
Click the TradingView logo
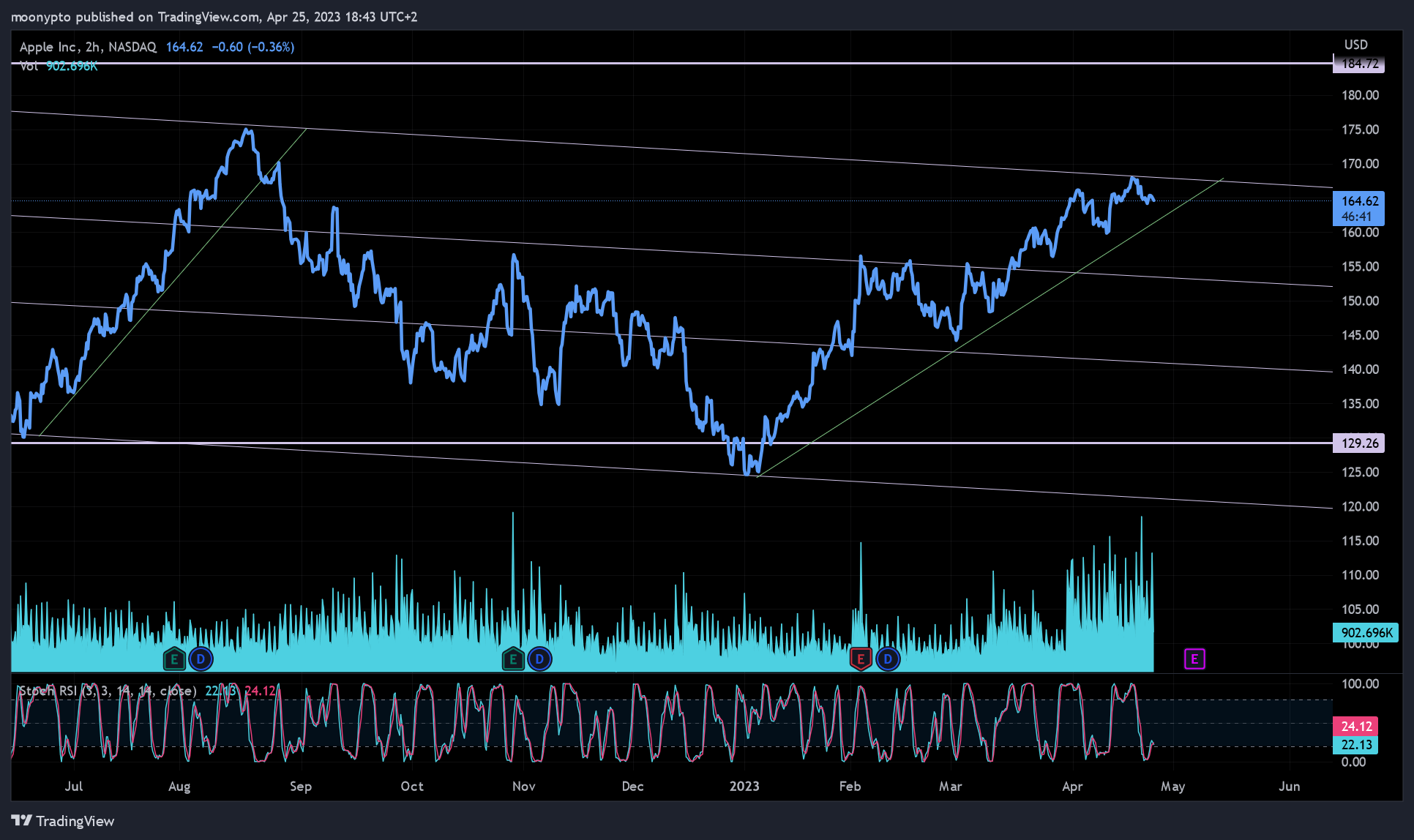point(63,821)
